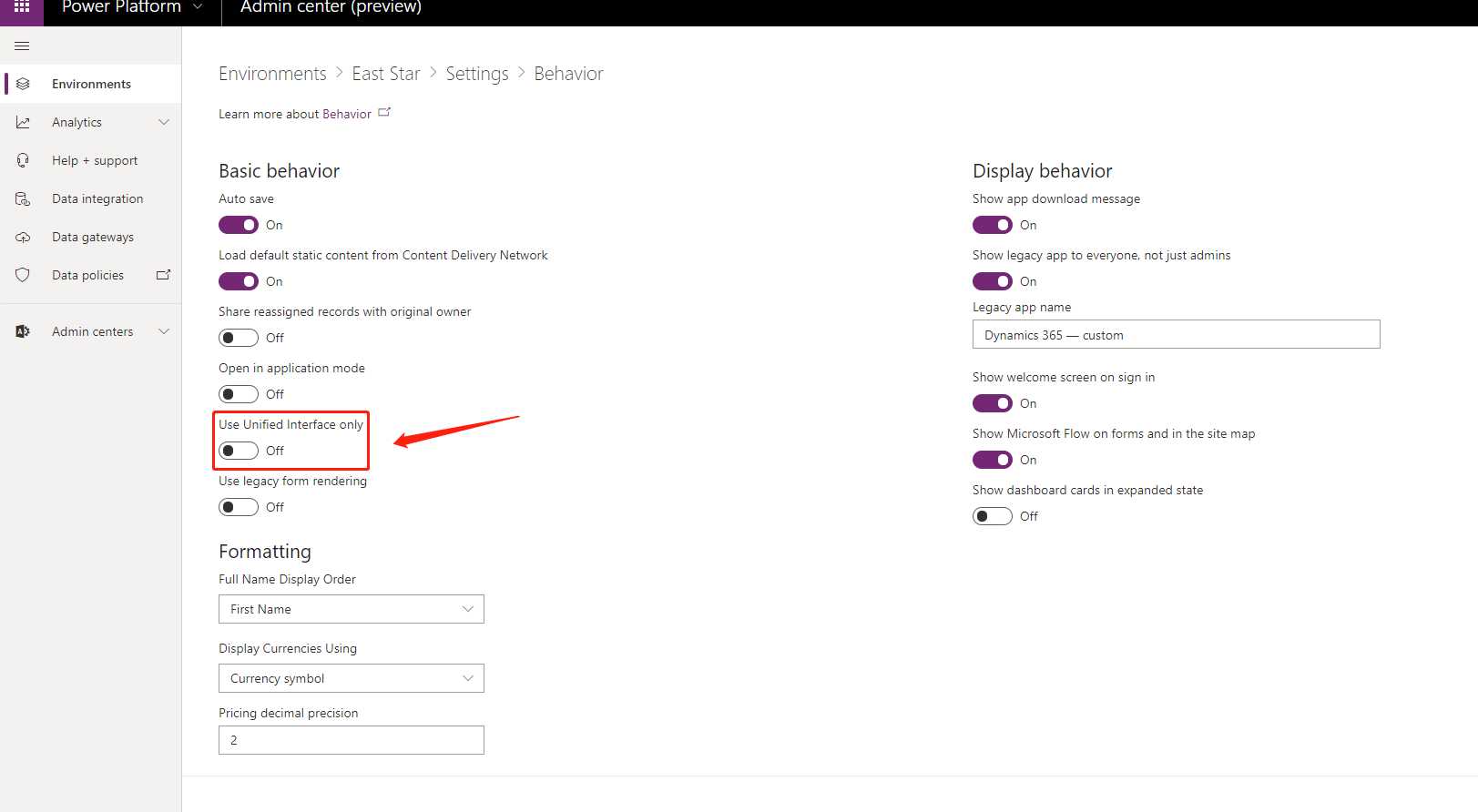Click the Display behavior section heading

pos(1043,171)
